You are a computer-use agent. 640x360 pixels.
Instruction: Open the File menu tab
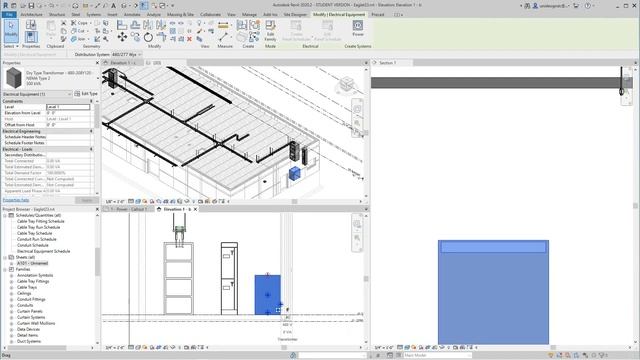9,15
